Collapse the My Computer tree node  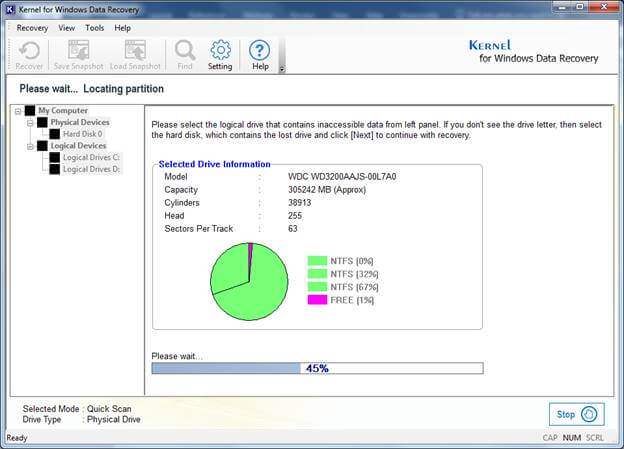point(18,111)
